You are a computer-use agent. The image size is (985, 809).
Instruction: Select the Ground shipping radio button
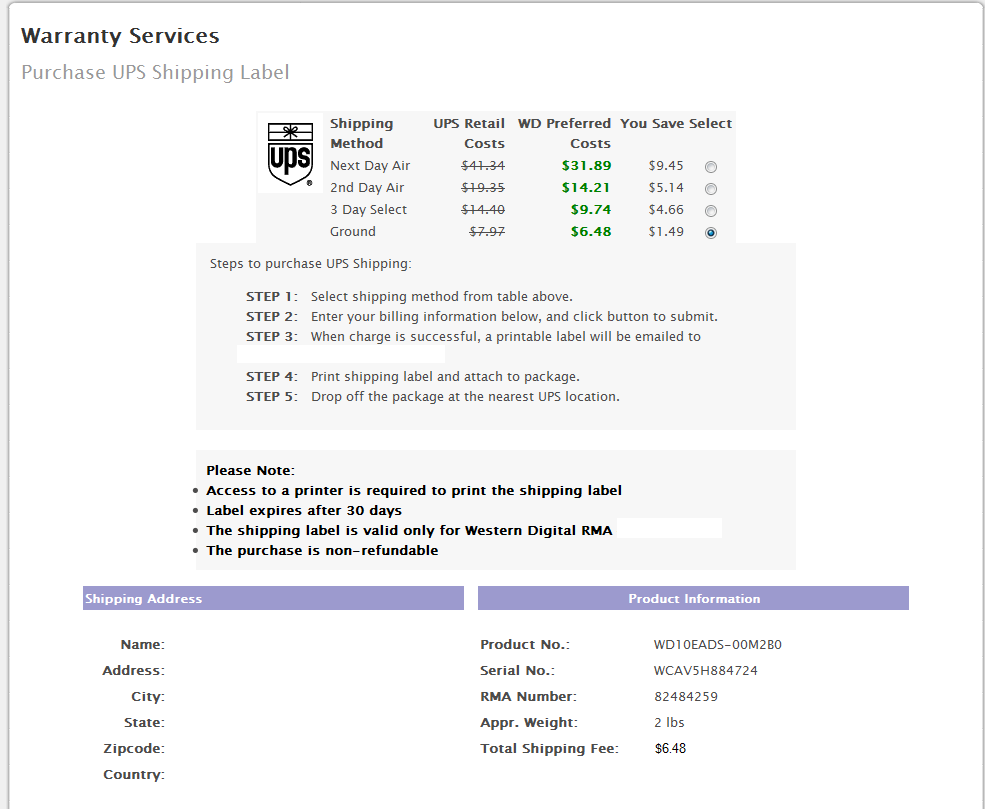coord(710,232)
